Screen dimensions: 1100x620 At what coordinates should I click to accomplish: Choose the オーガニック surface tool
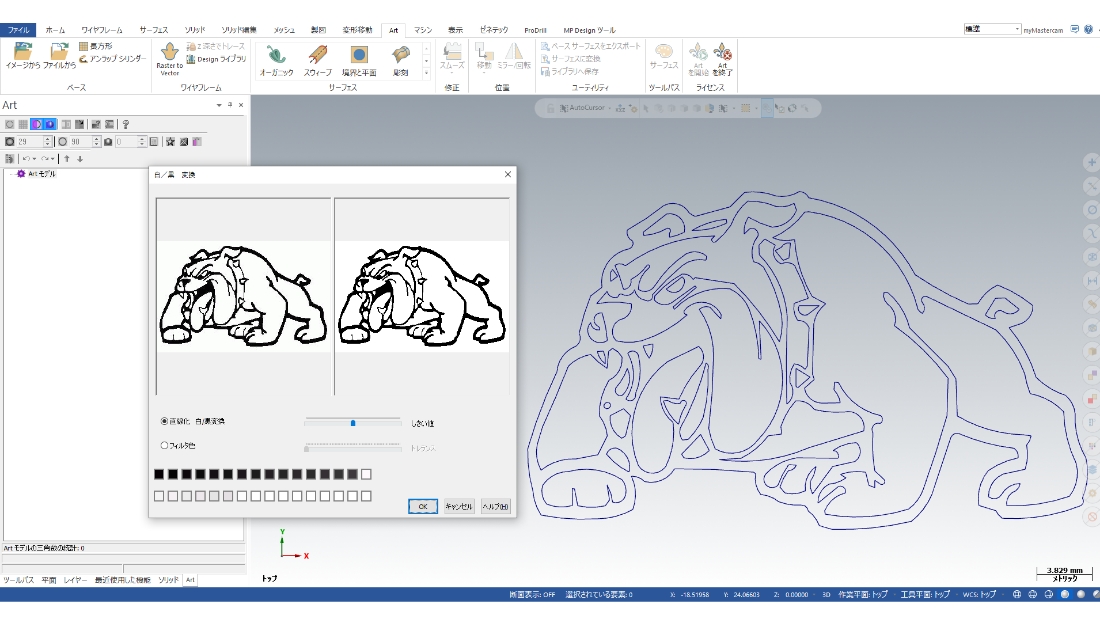(276, 60)
